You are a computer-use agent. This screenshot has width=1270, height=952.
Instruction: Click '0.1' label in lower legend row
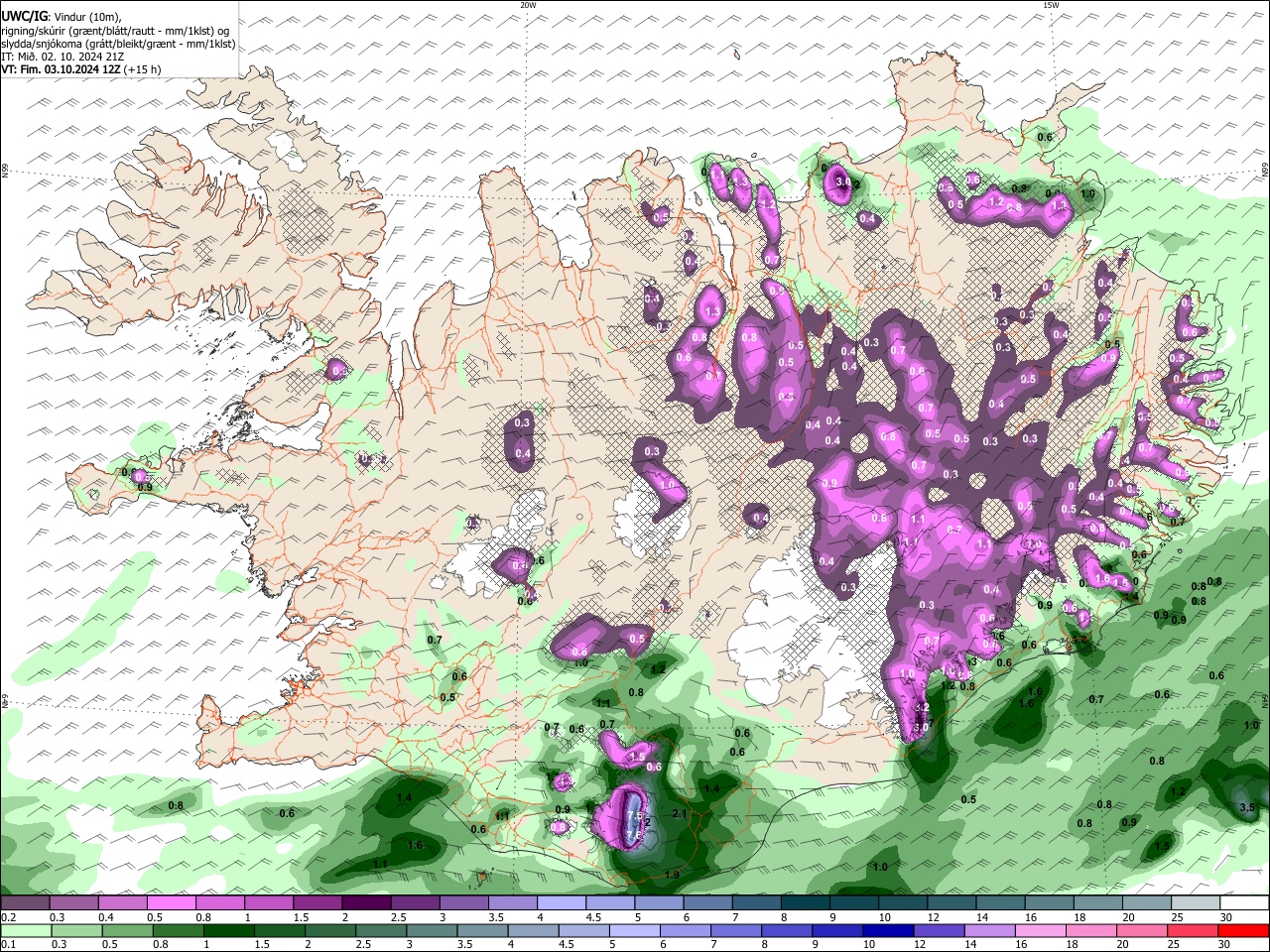8,944
